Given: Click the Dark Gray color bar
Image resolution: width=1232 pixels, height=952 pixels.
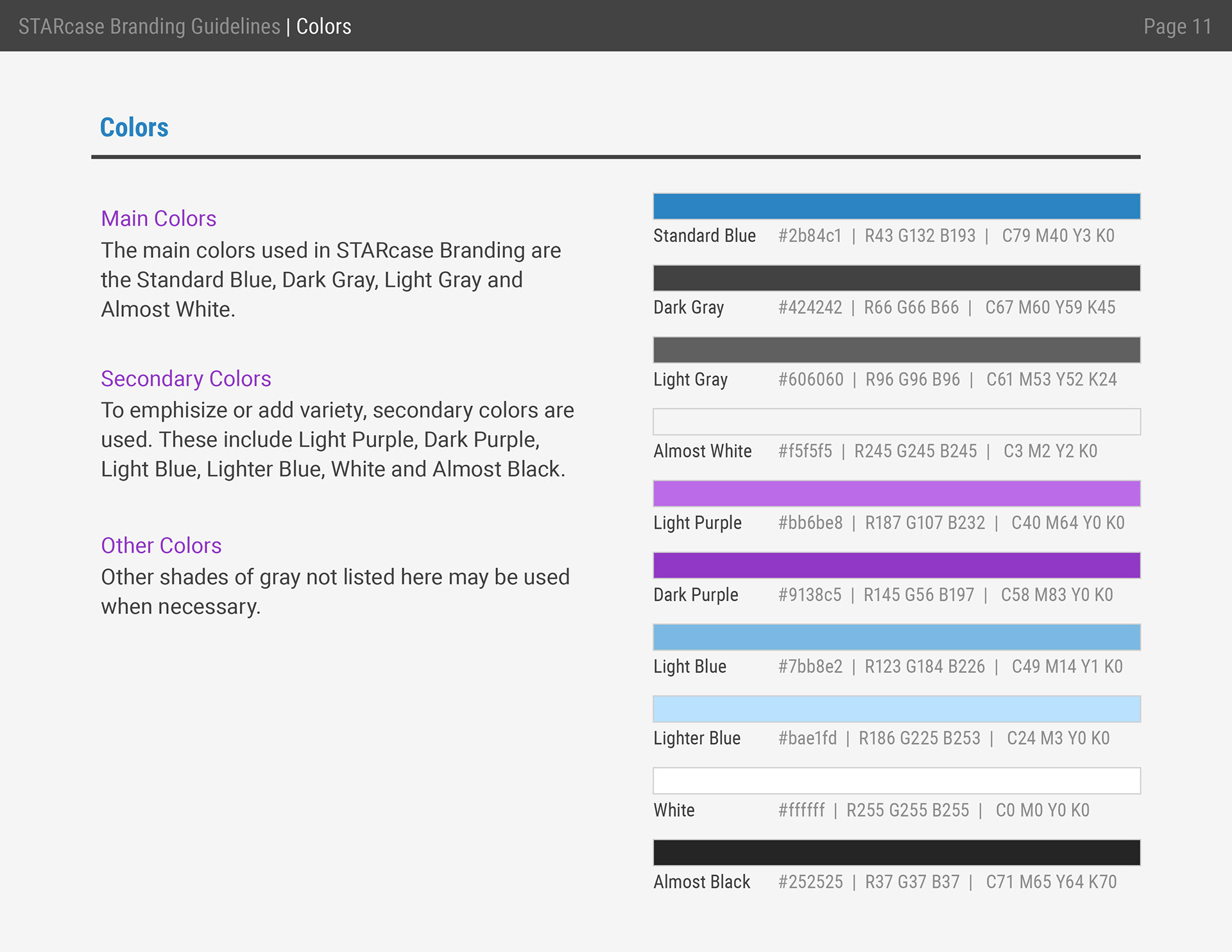Looking at the screenshot, I should click(x=896, y=278).
